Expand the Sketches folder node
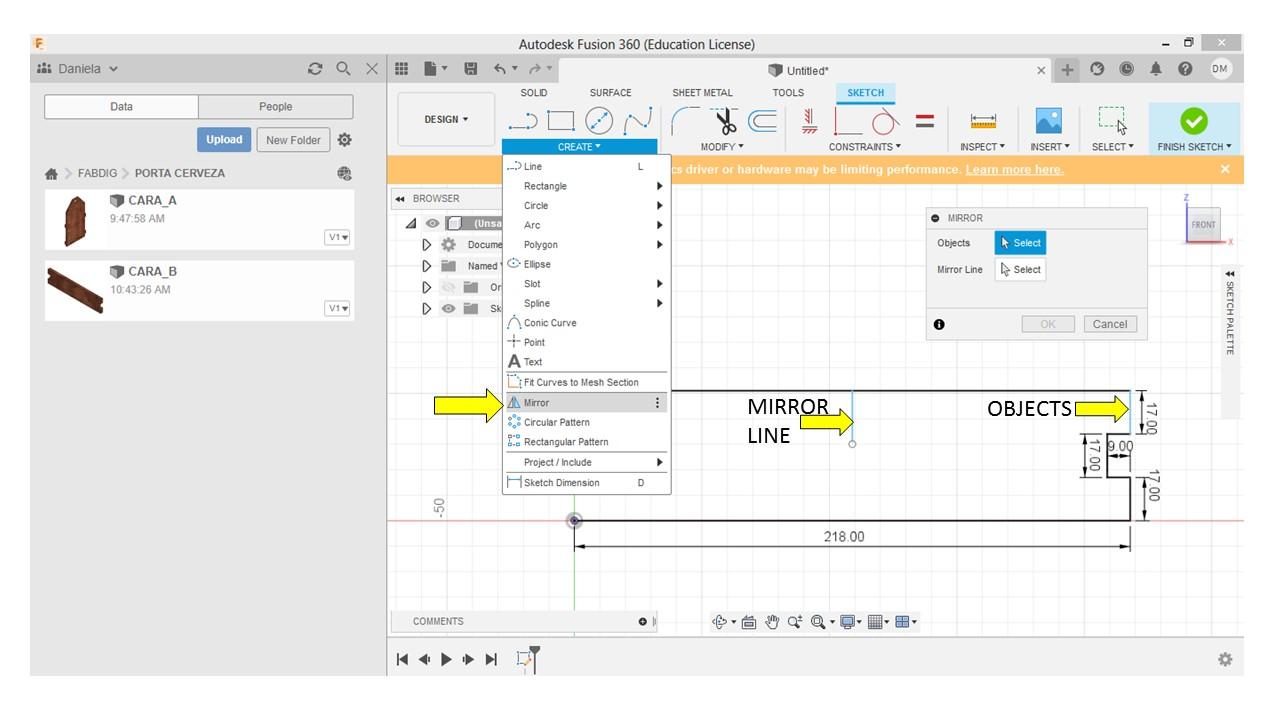This screenshot has width=1280, height=720. tap(427, 308)
